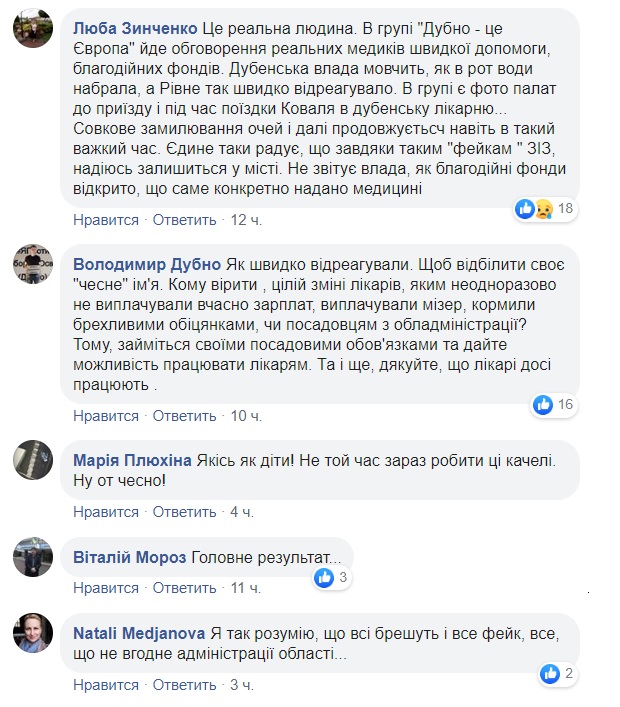Click the 10 ч. comment timestamp
Viewport: 620px width, 707px height.
pyautogui.click(x=244, y=415)
